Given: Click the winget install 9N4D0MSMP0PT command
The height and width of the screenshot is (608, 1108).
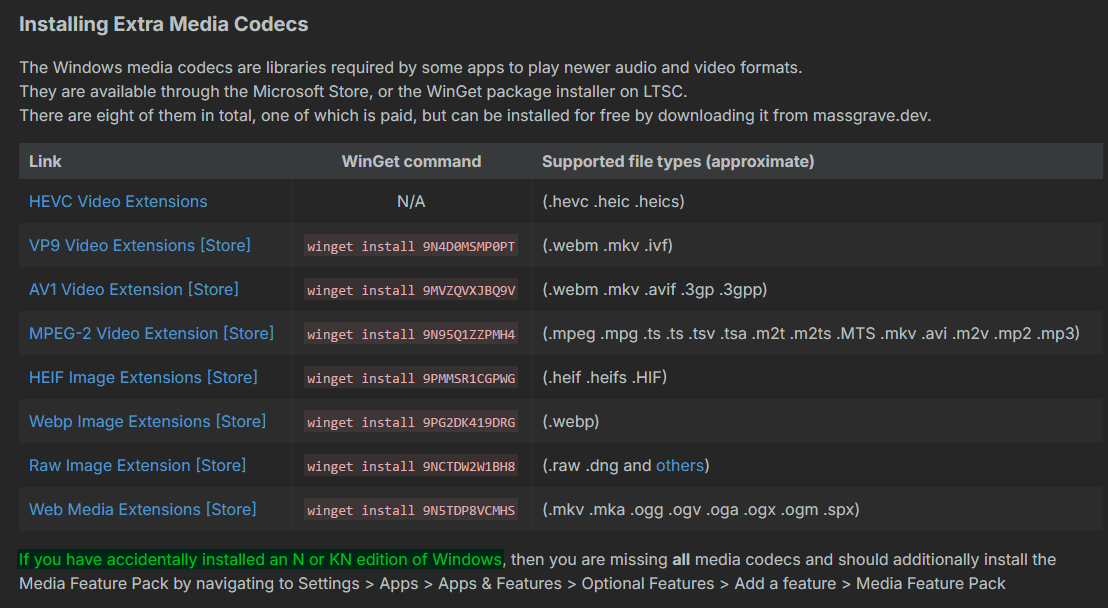Looking at the screenshot, I should 411,246.
